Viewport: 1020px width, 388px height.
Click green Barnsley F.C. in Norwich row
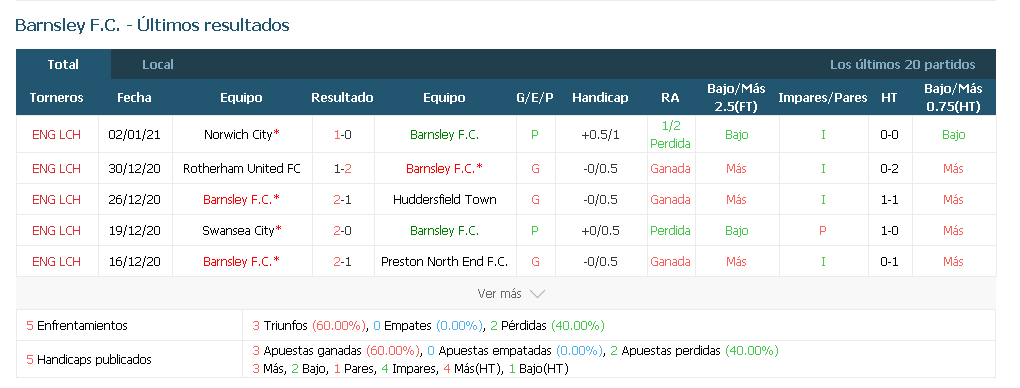[444, 135]
